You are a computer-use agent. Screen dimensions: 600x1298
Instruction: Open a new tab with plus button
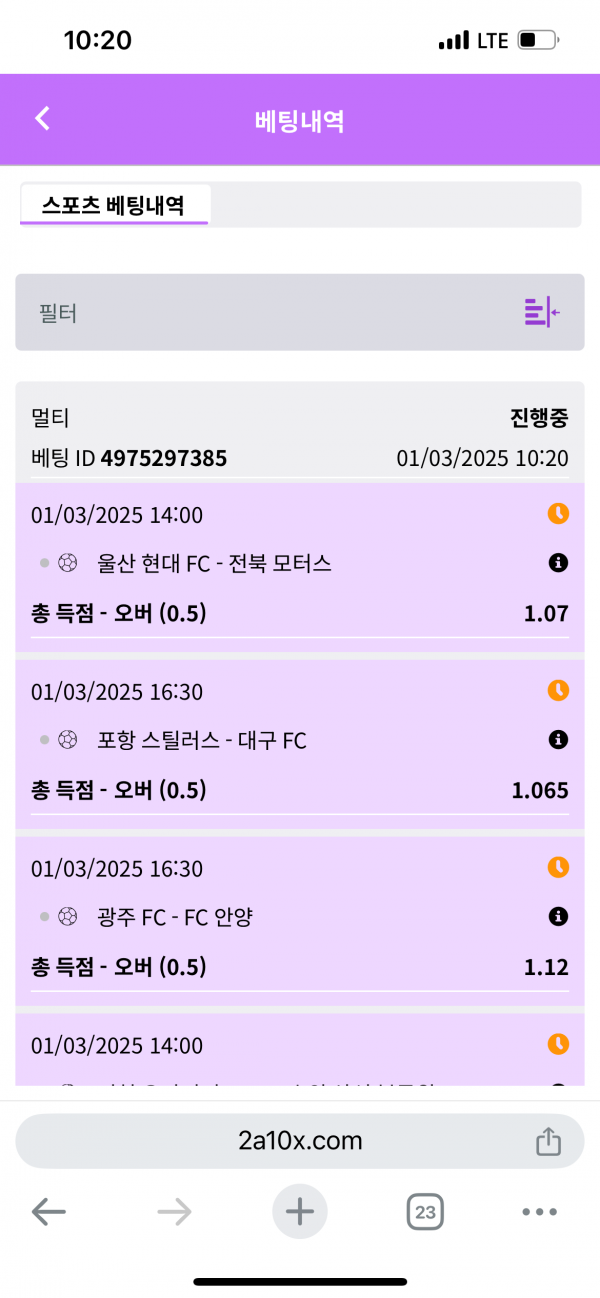pos(299,1213)
